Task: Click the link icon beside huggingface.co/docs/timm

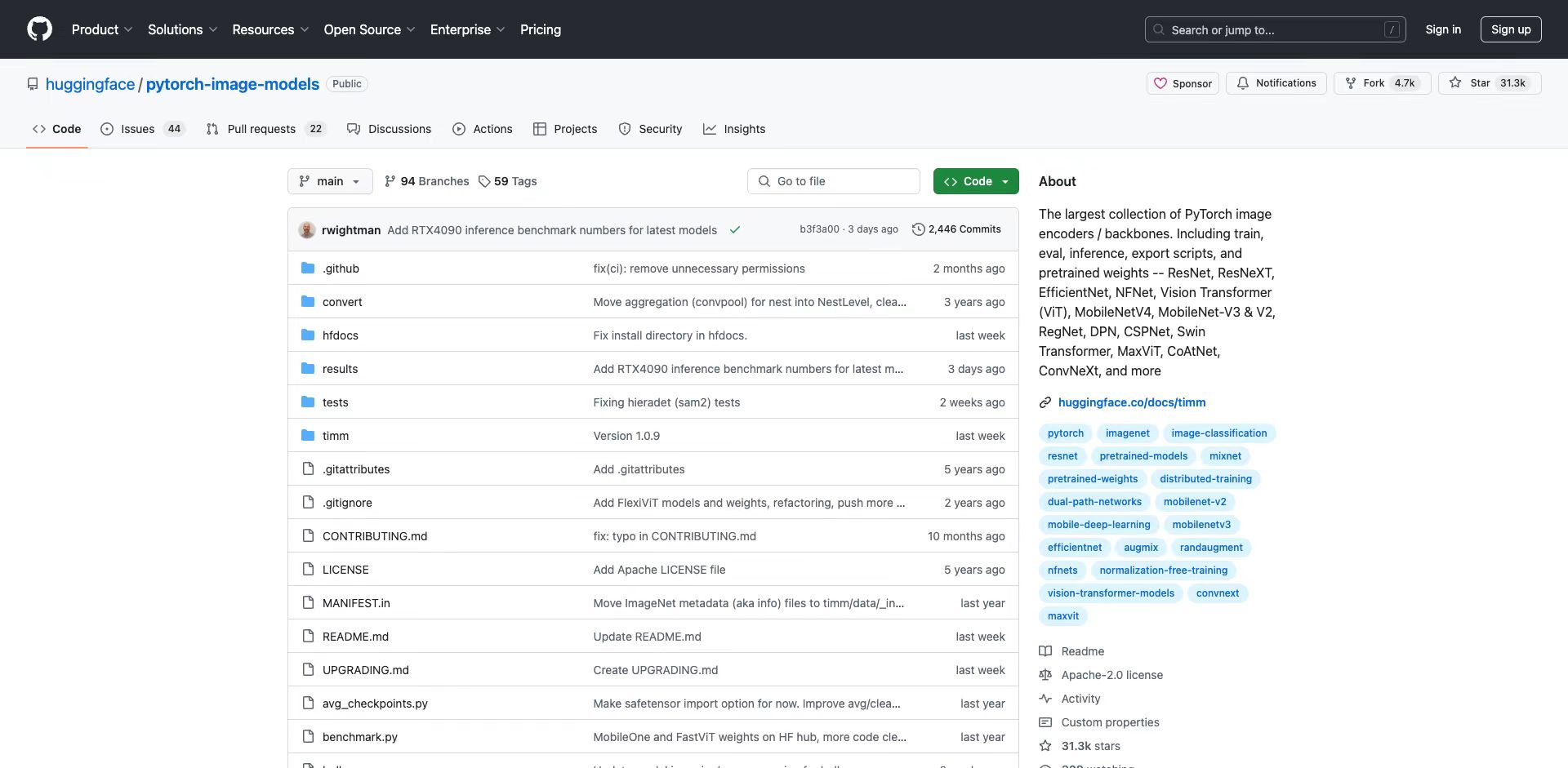Action: tap(1045, 402)
